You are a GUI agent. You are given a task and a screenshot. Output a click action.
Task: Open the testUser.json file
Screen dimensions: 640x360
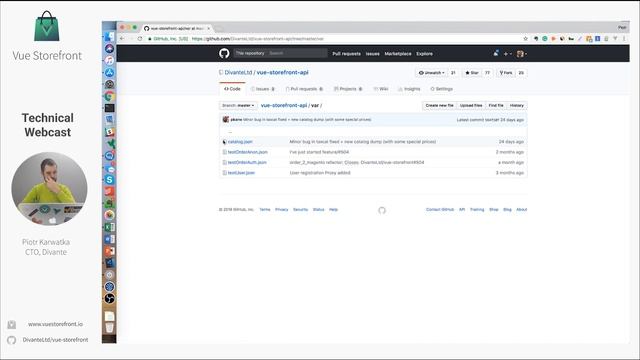[x=241, y=173]
